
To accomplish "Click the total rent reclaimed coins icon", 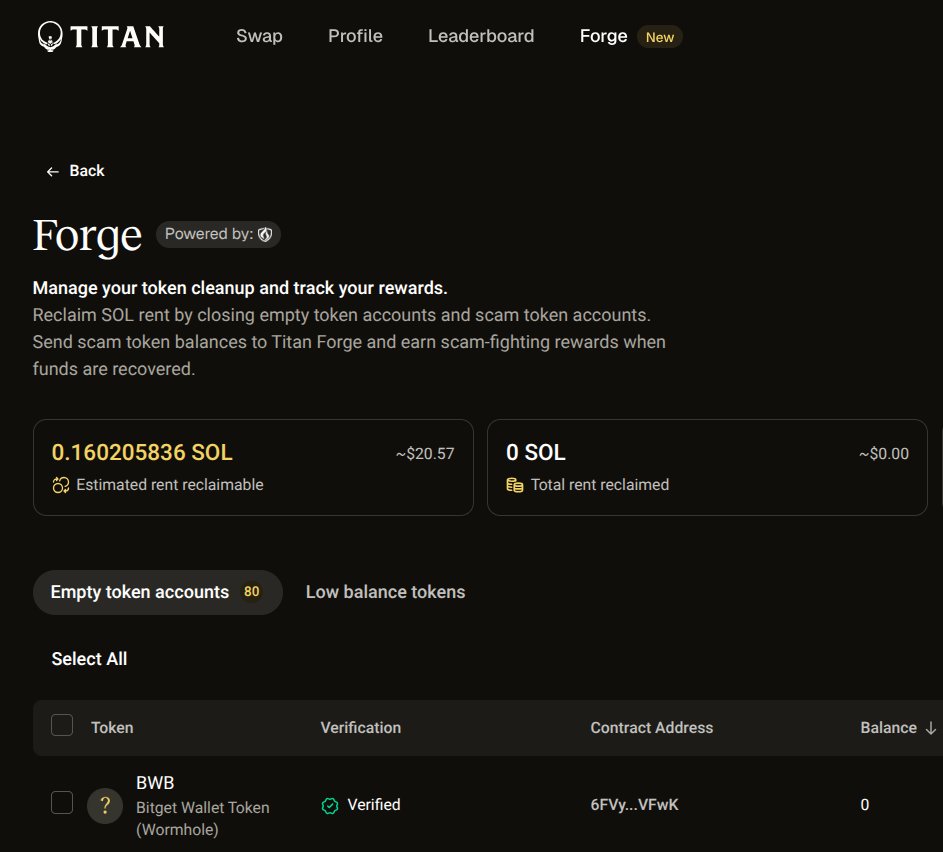I will (x=515, y=485).
